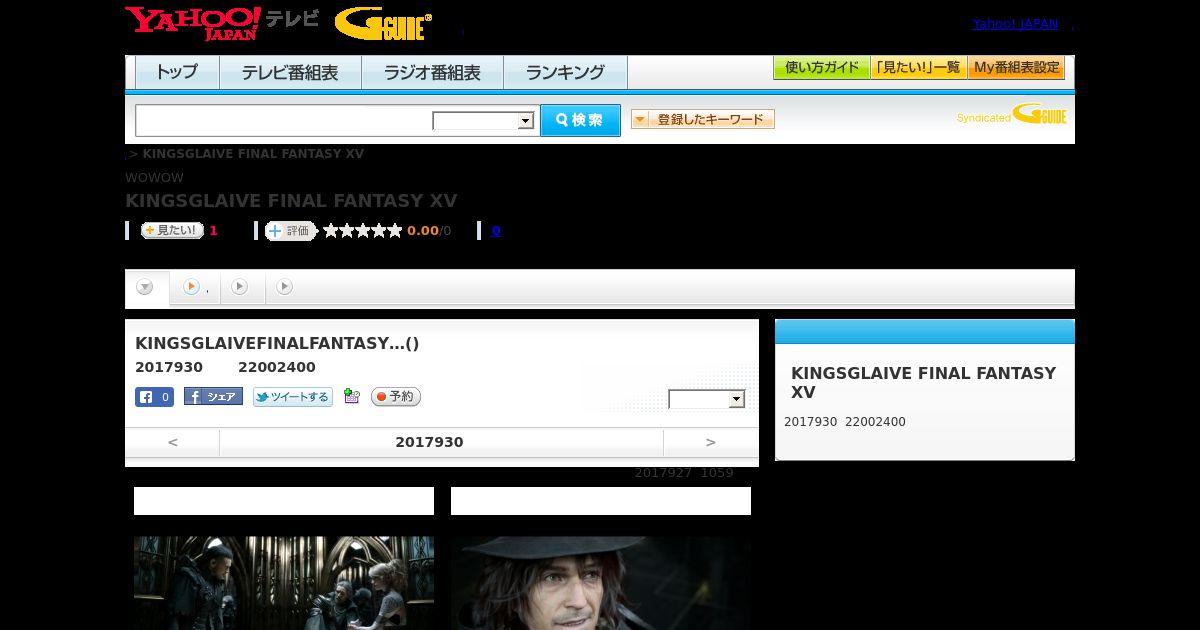Open the テレビ番組表 tab
The image size is (1200, 630).
[290, 72]
